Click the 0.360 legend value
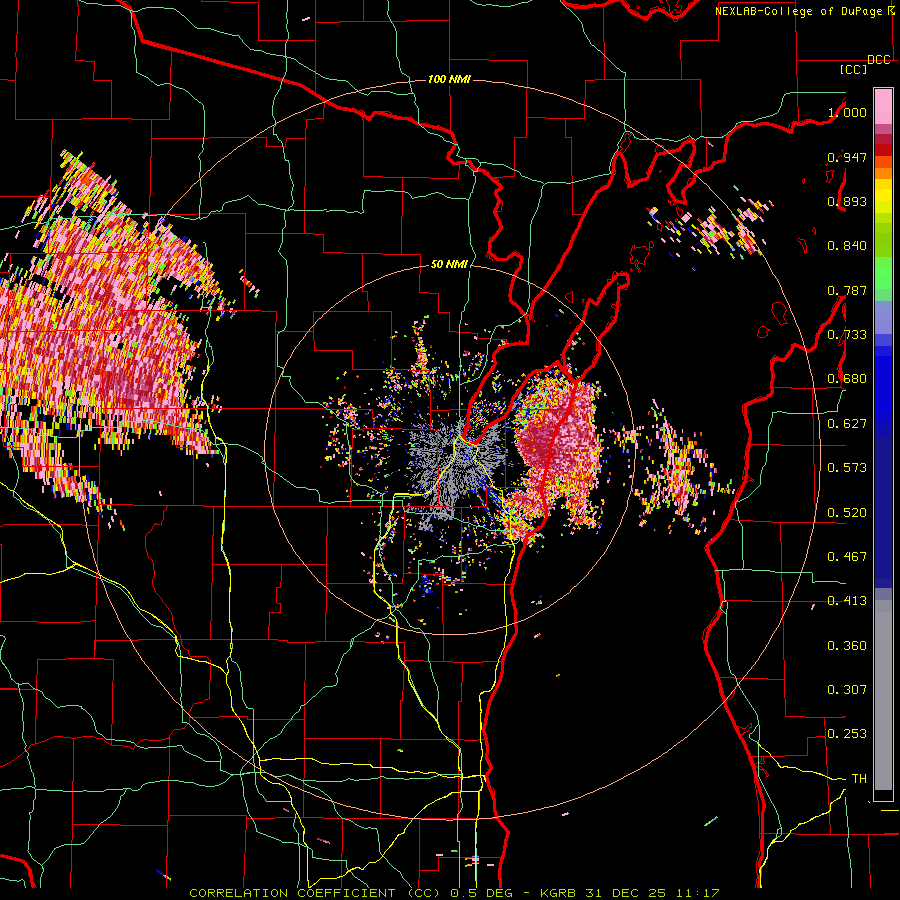This screenshot has width=900, height=900. coord(847,646)
